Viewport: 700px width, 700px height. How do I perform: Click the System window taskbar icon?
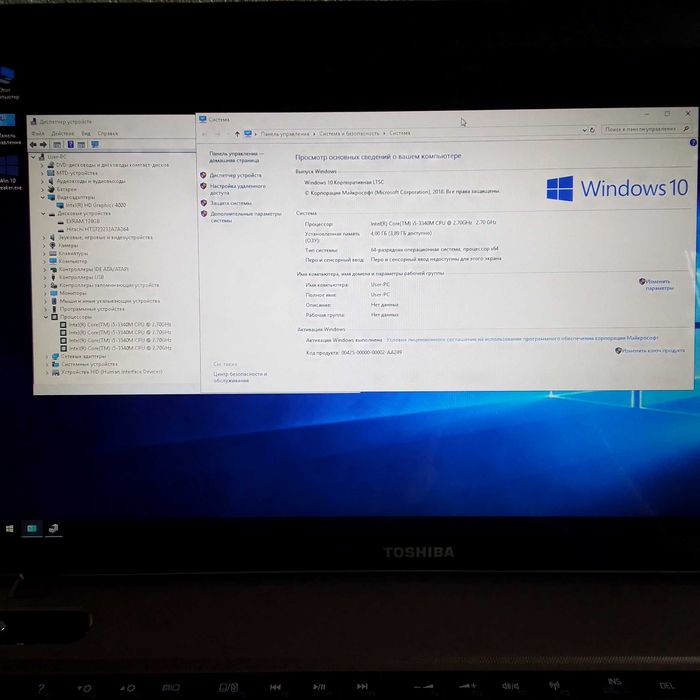tap(32, 529)
